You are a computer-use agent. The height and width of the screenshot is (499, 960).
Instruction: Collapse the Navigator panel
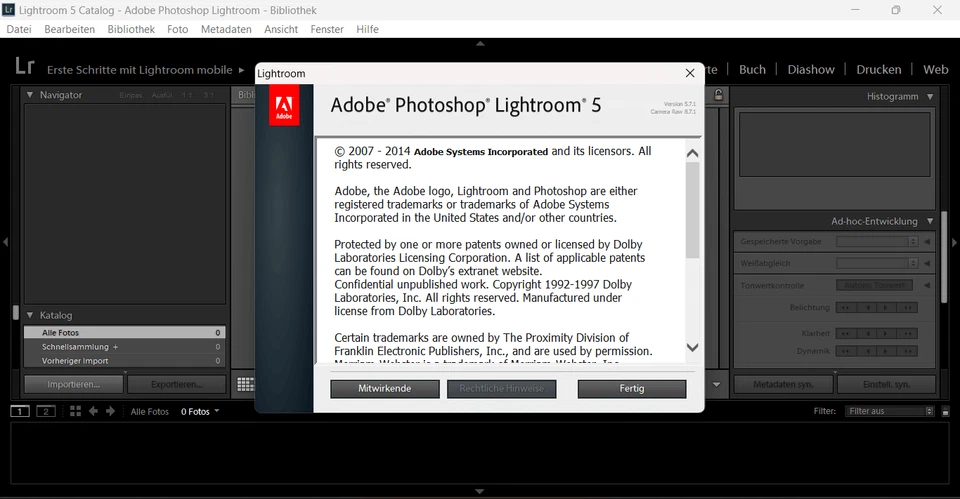coord(29,95)
